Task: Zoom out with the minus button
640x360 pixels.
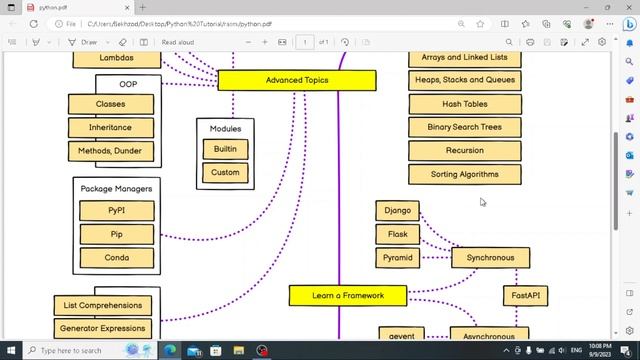Action: 248,42
